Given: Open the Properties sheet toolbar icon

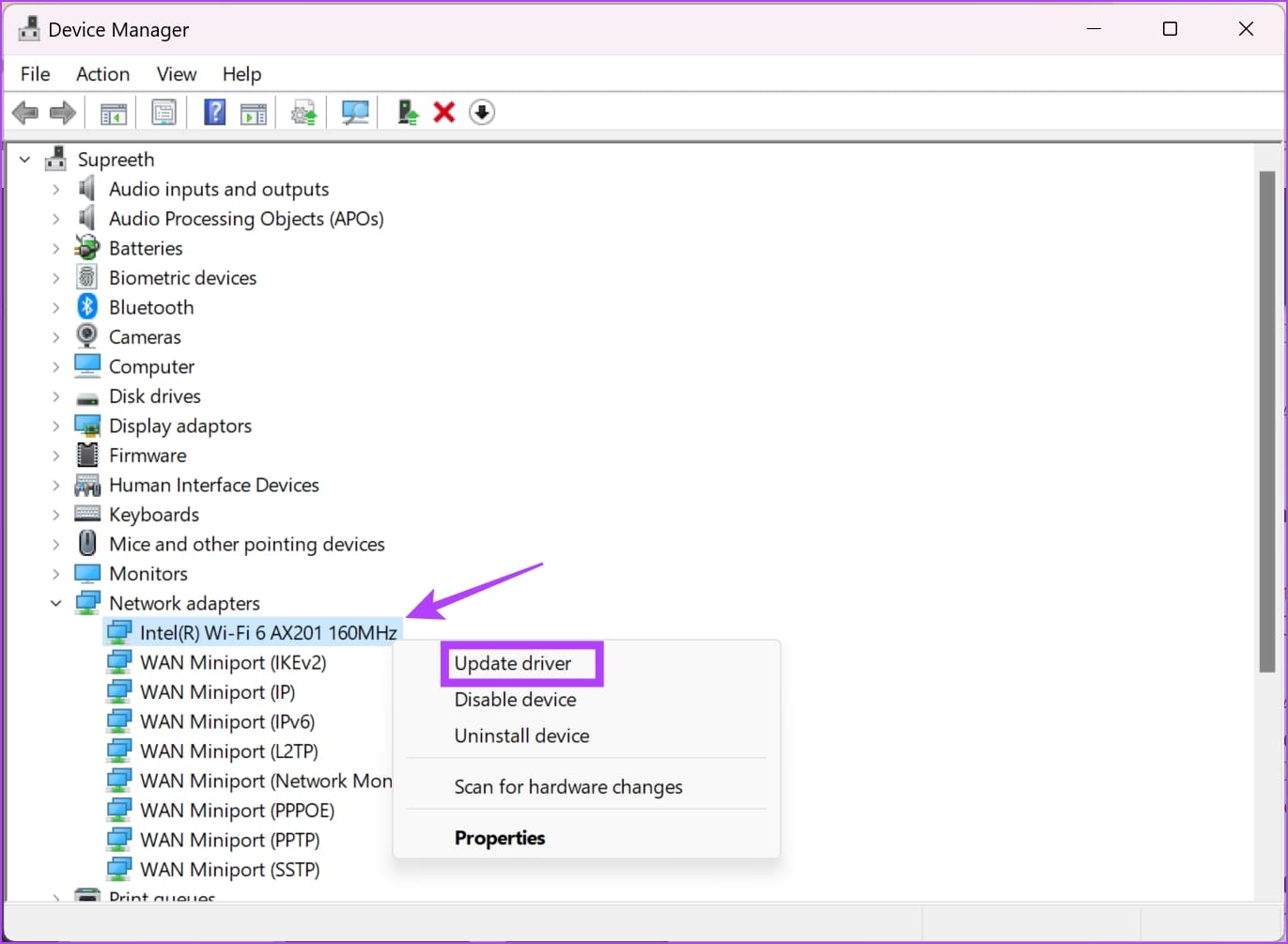Looking at the screenshot, I should point(163,114).
